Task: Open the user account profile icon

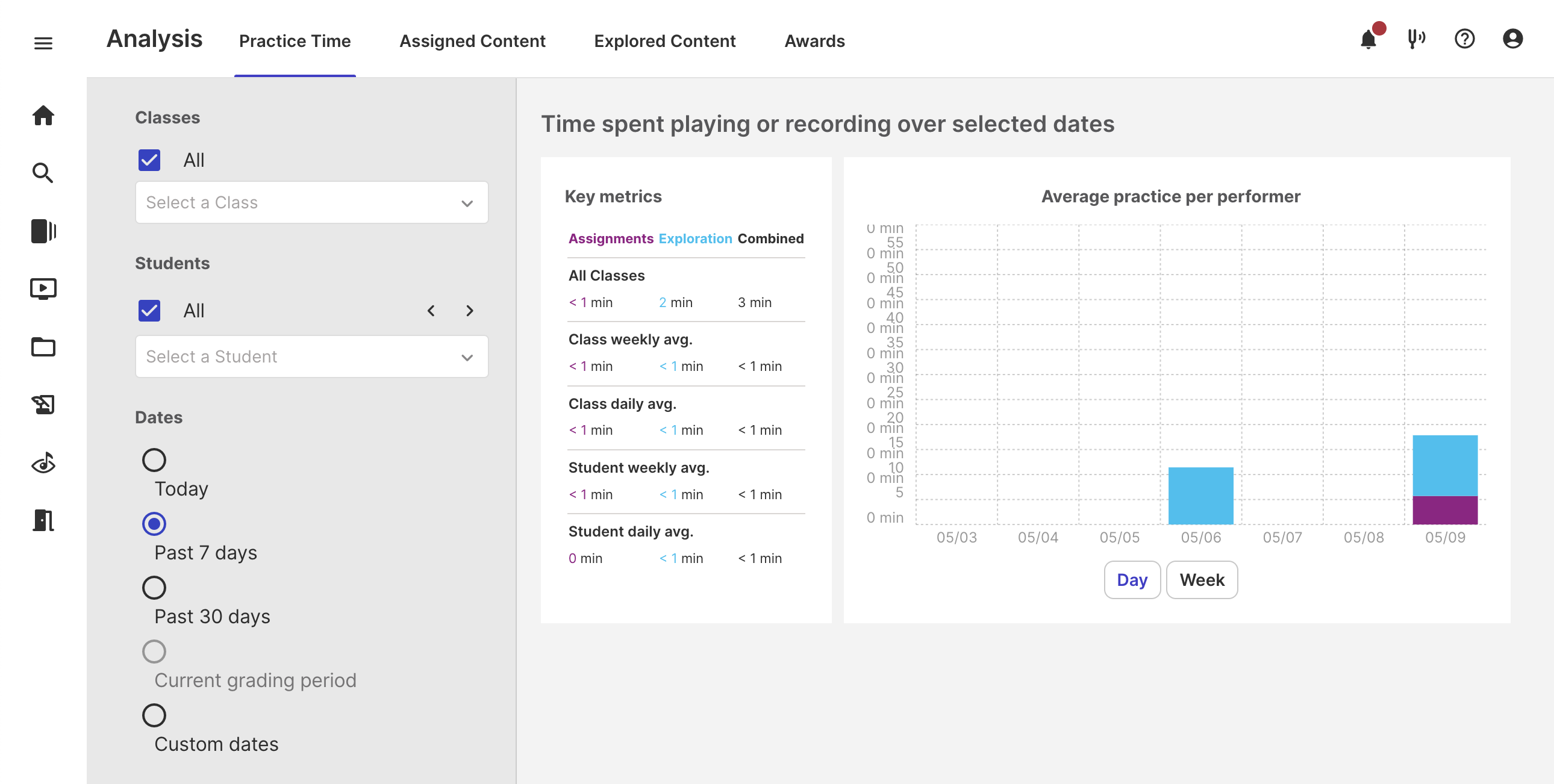Action: (x=1512, y=39)
